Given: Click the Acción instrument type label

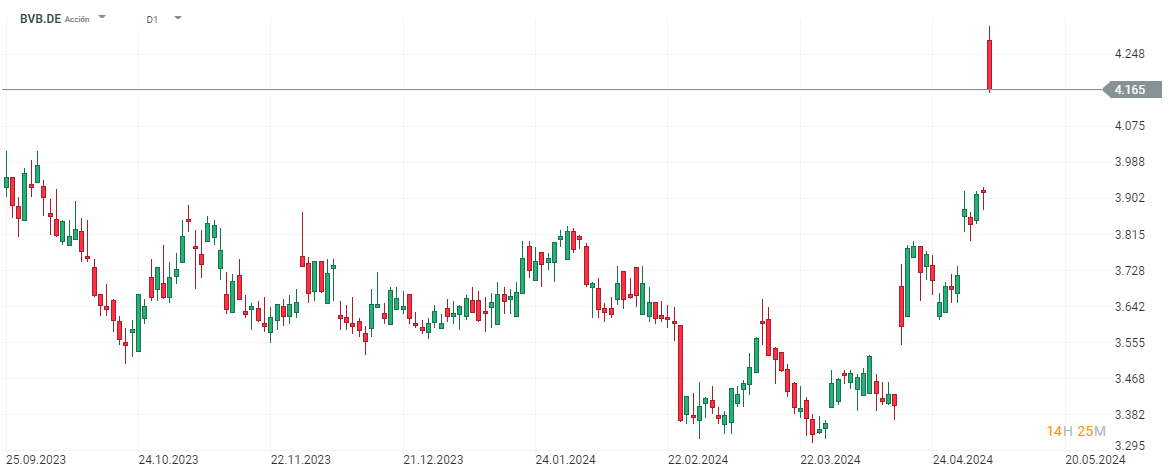Looking at the screenshot, I should click(x=78, y=19).
